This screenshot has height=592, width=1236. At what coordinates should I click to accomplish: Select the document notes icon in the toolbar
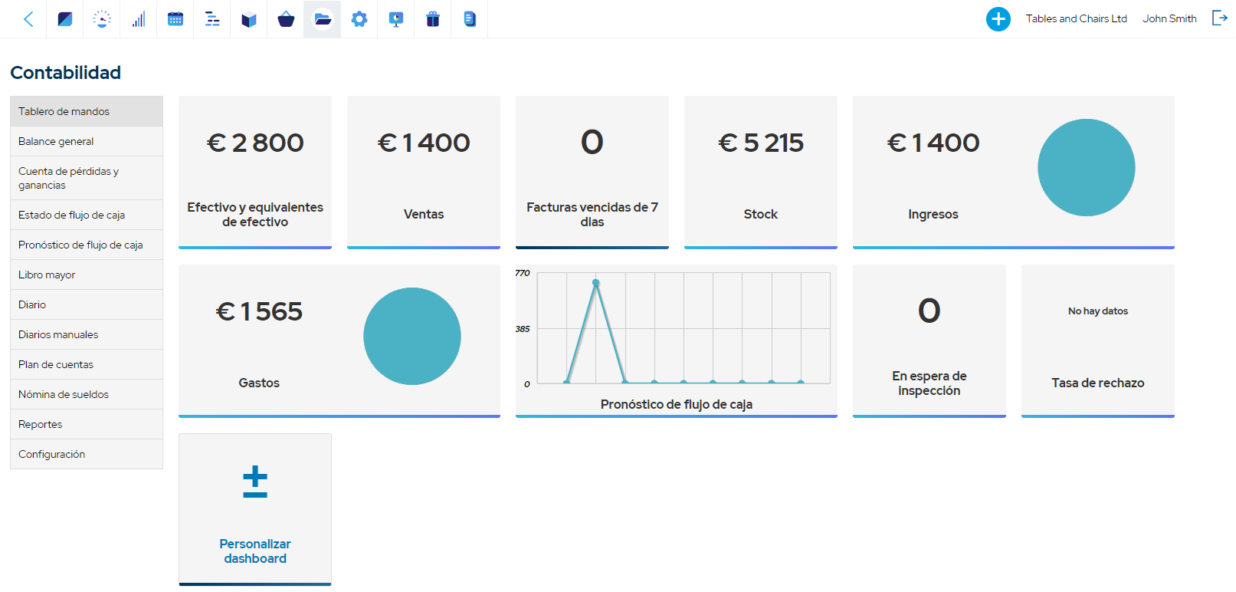pos(469,18)
